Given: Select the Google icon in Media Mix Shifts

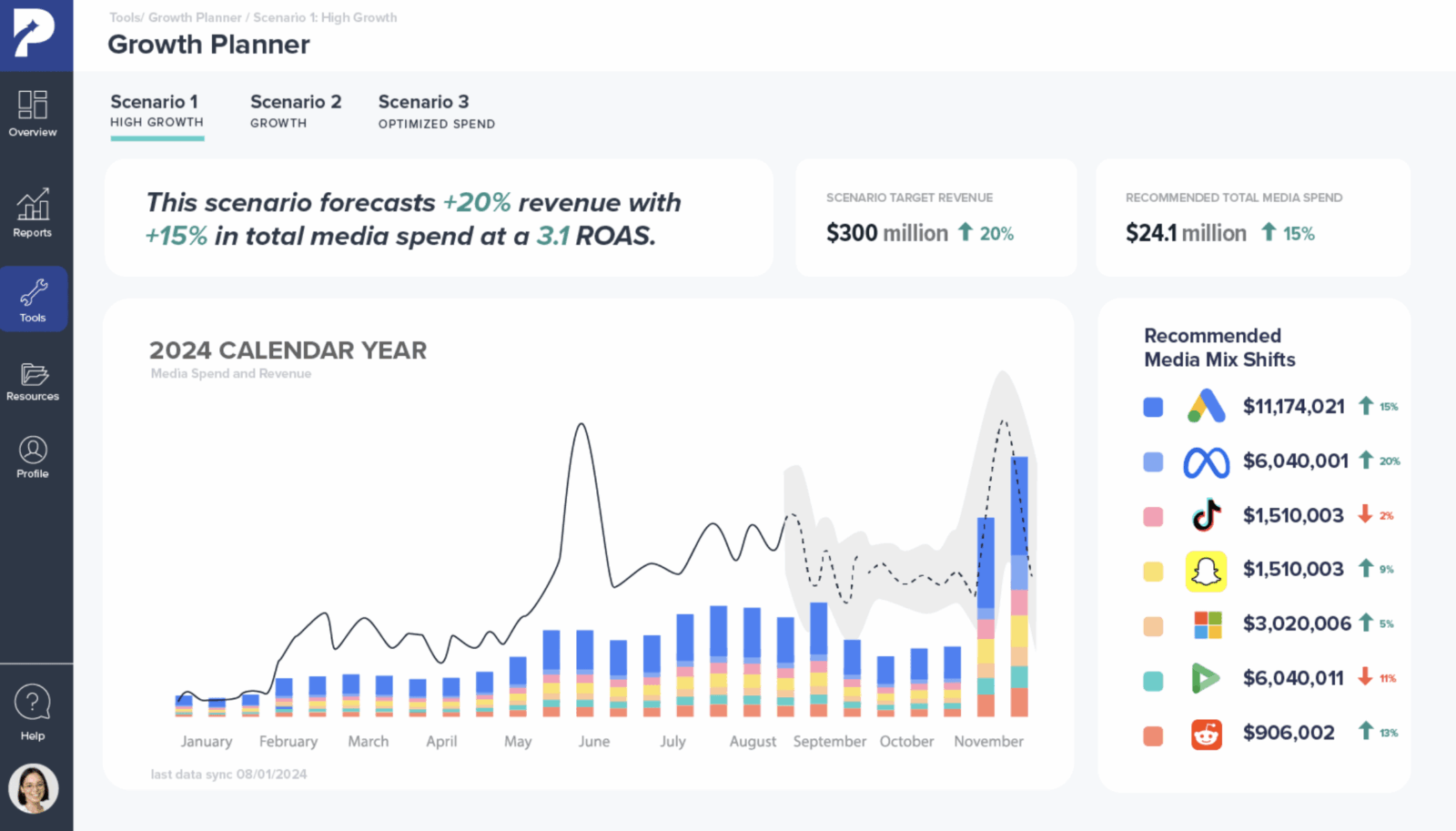Looking at the screenshot, I should click(1206, 406).
